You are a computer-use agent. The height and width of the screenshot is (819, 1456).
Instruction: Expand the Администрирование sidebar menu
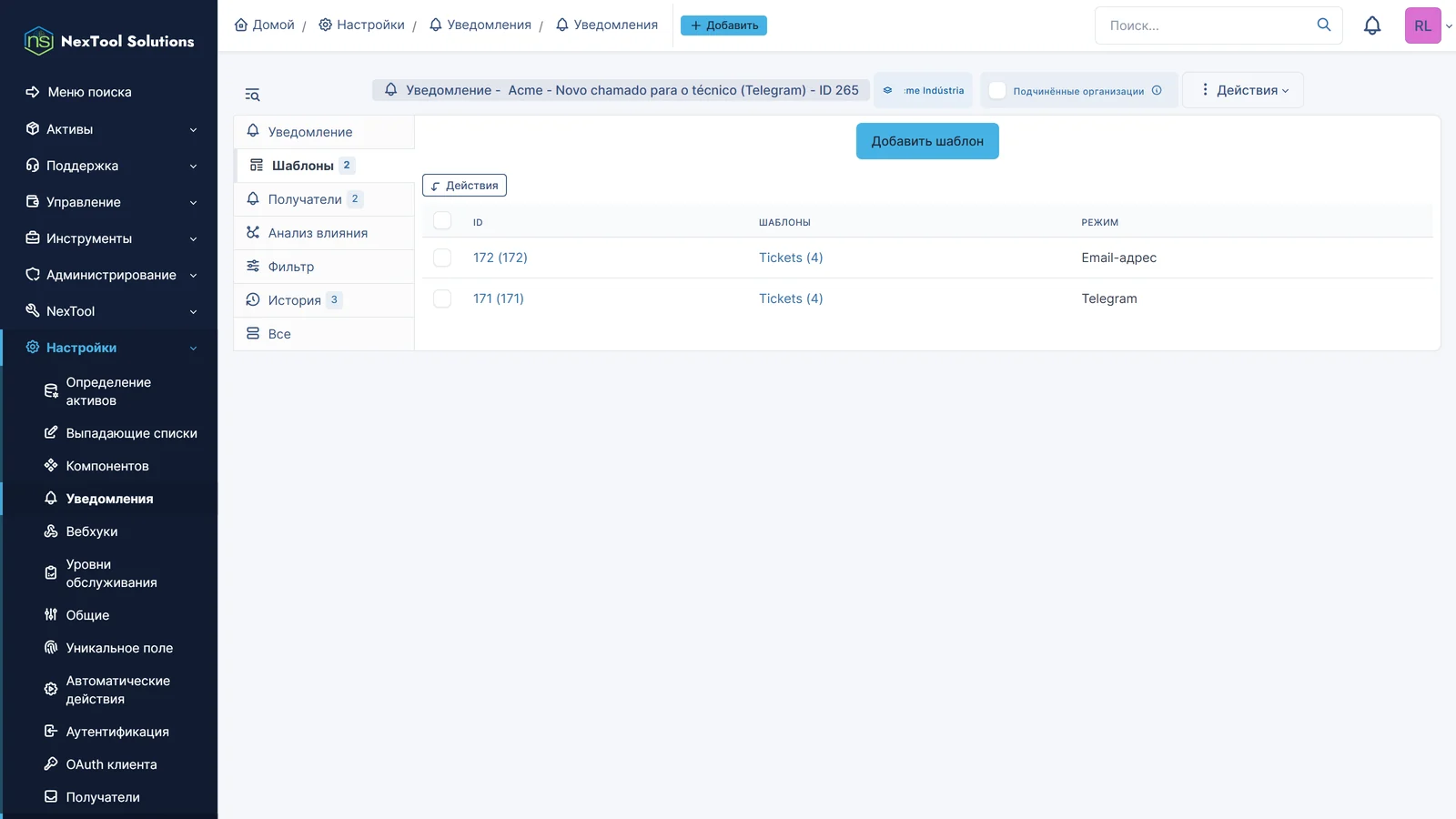[x=109, y=275]
